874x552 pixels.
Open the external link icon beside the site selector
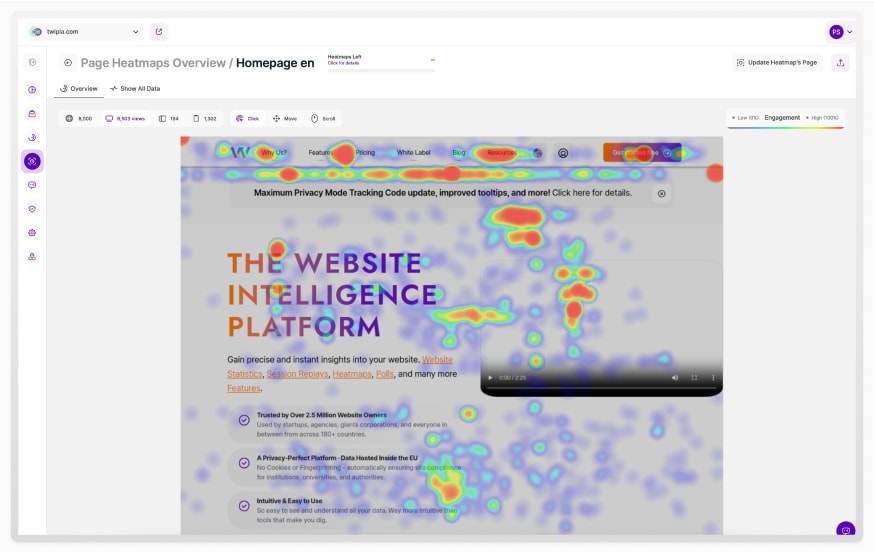click(159, 32)
